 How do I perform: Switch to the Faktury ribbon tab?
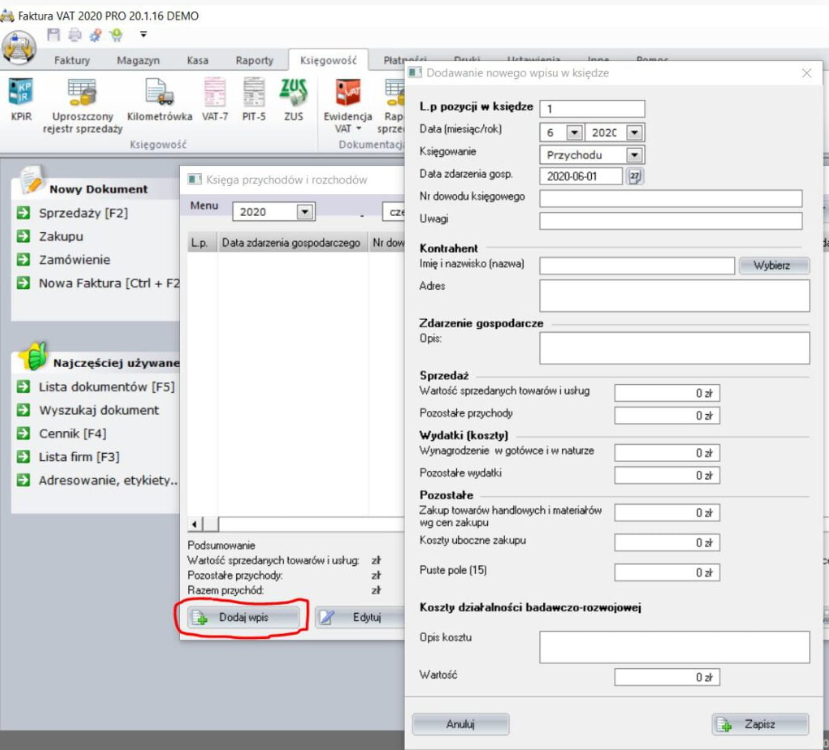(x=72, y=60)
